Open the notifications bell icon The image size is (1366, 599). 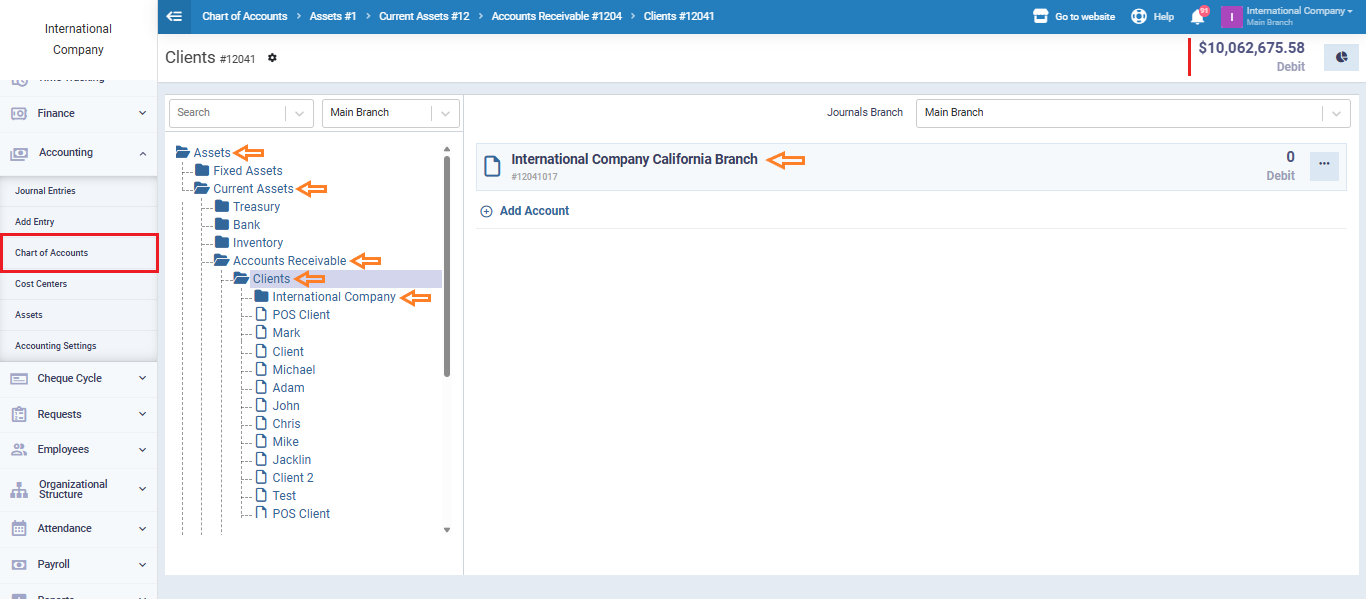(x=1197, y=17)
